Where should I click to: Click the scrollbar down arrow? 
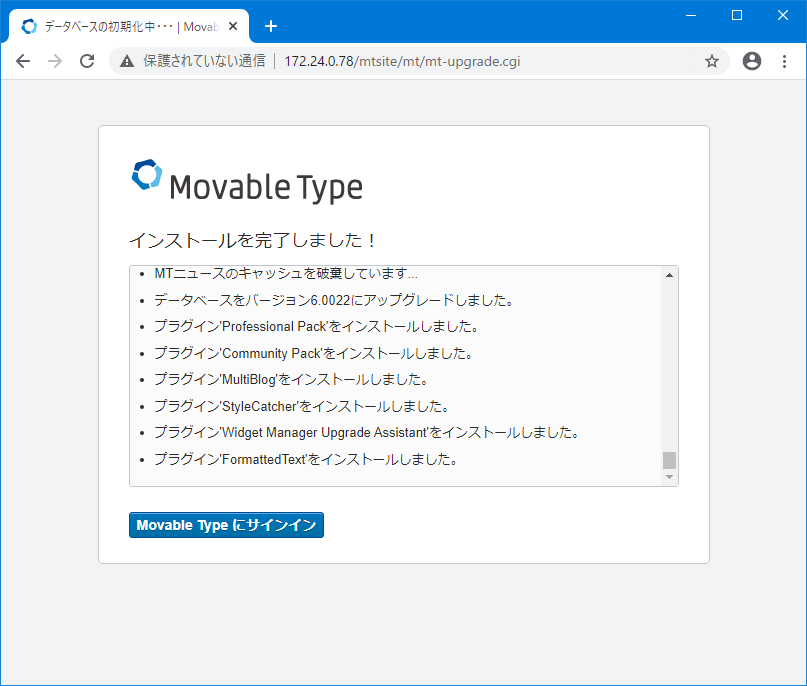coord(669,477)
